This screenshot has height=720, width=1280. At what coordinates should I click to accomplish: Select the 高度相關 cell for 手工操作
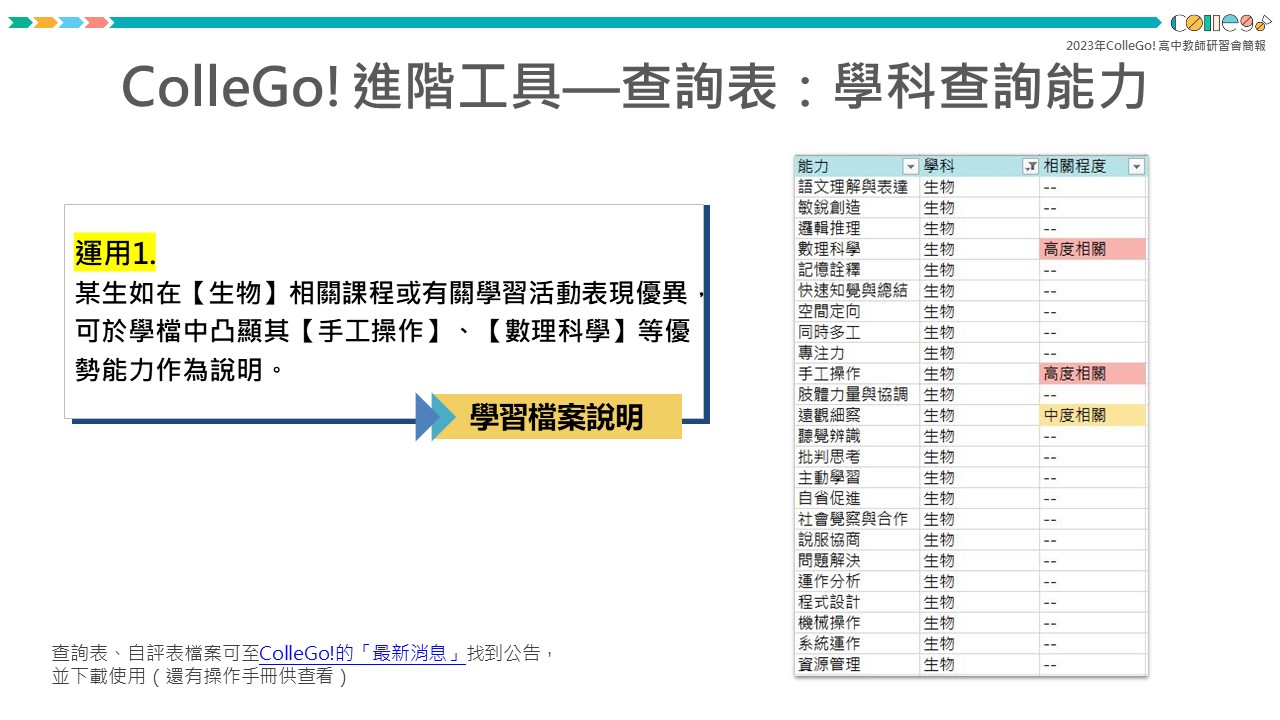point(1092,374)
